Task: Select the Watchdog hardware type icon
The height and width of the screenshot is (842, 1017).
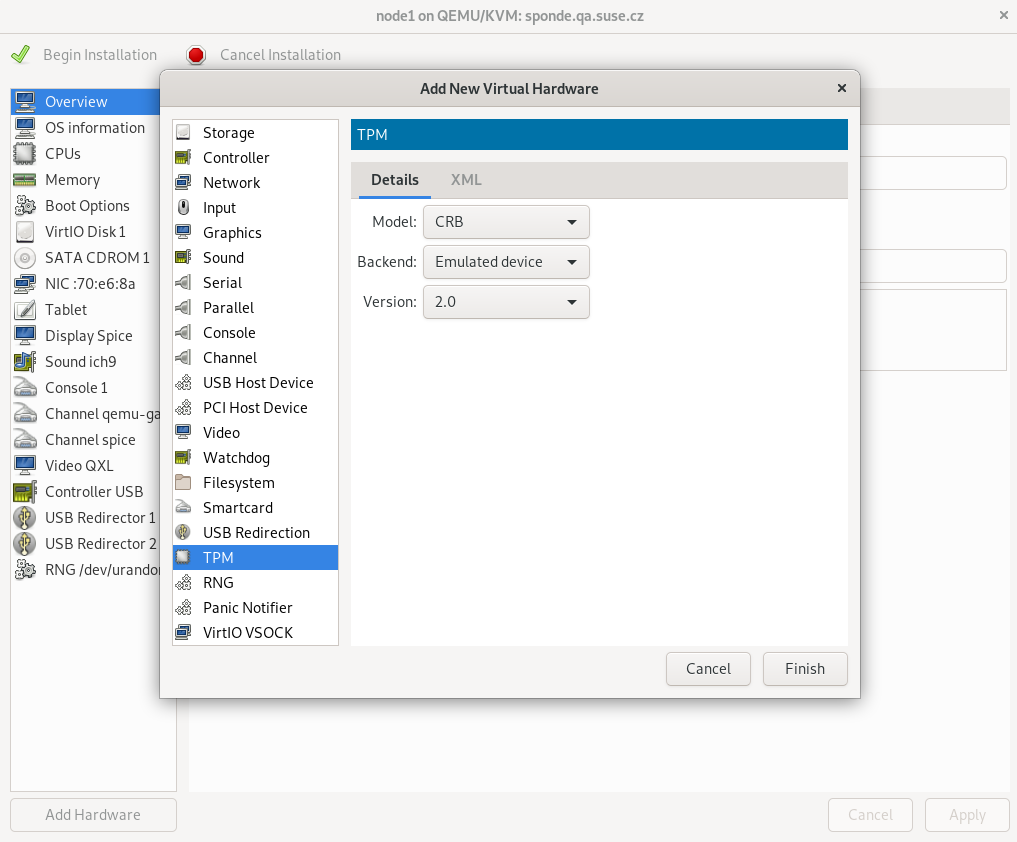Action: pos(186,457)
